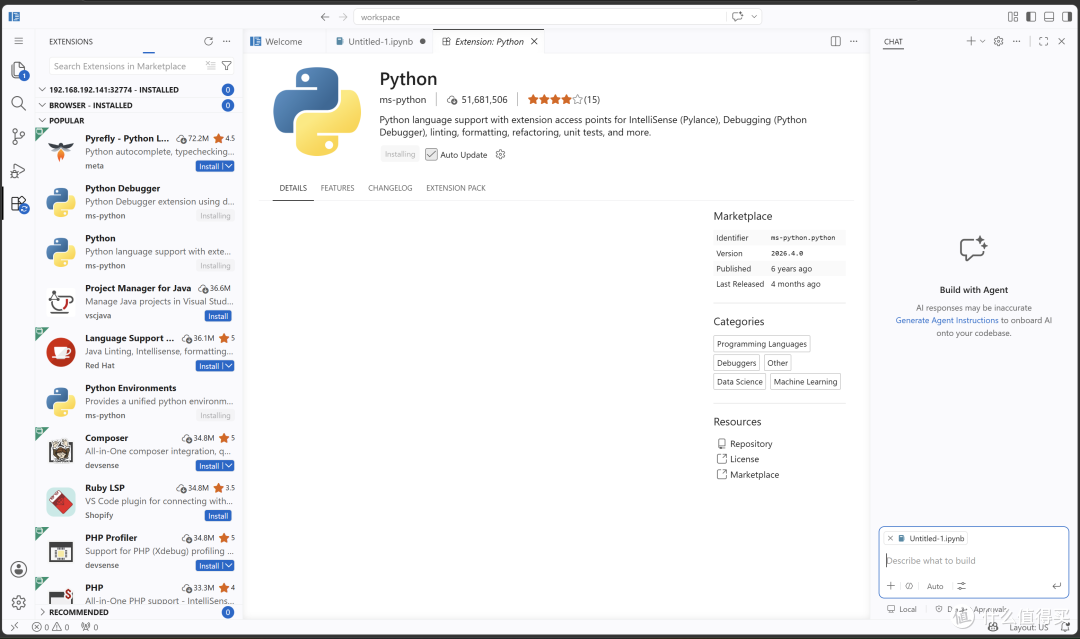Open the Accounts icon in activity bar
Screen dimensions: 1080x639
[x=19, y=569]
